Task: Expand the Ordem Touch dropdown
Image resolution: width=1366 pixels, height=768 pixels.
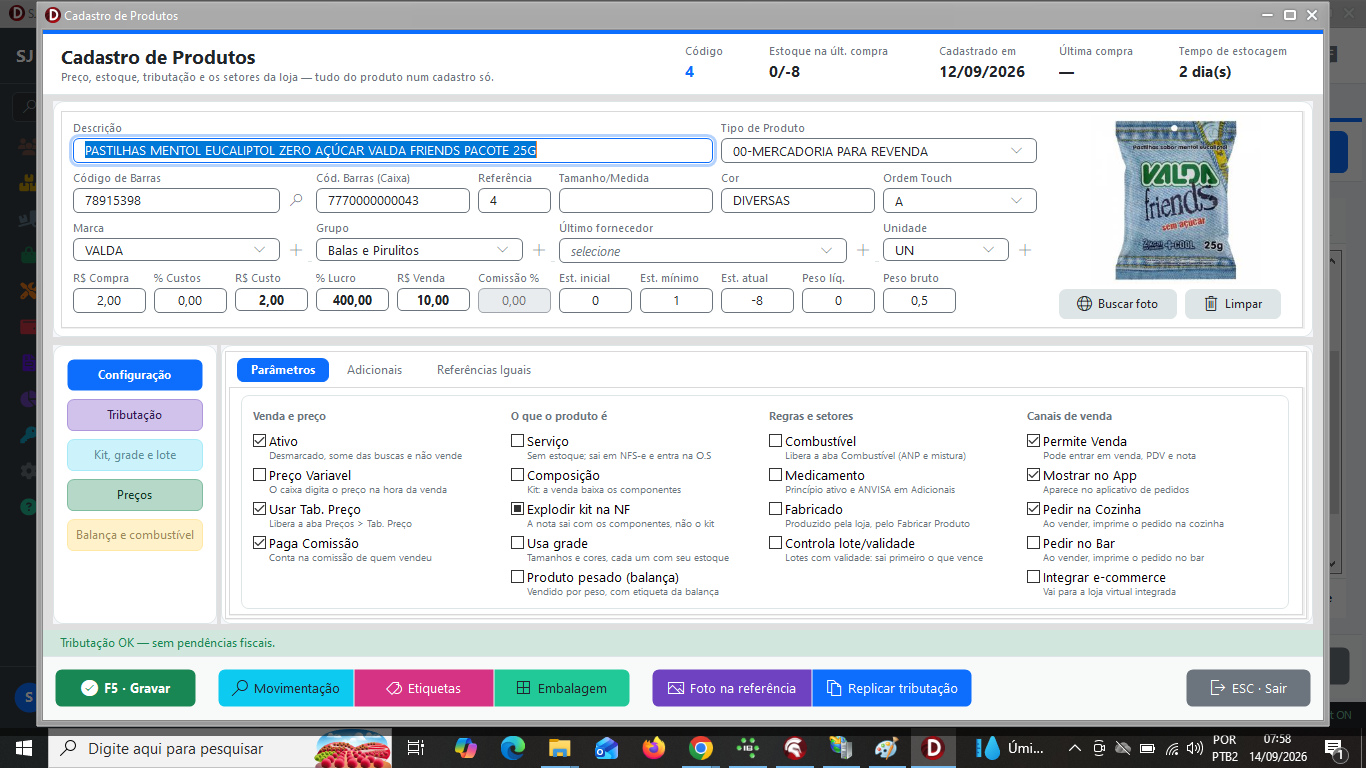Action: coord(960,201)
